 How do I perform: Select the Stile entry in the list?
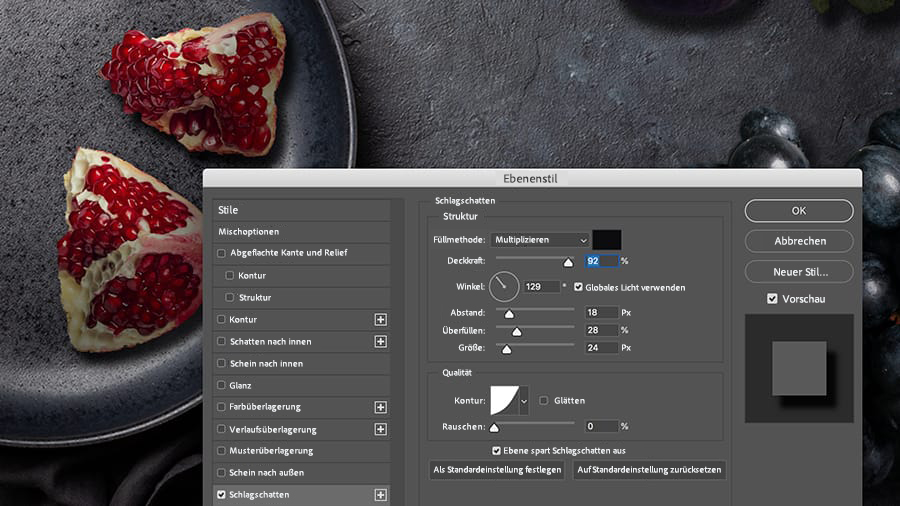coord(301,210)
